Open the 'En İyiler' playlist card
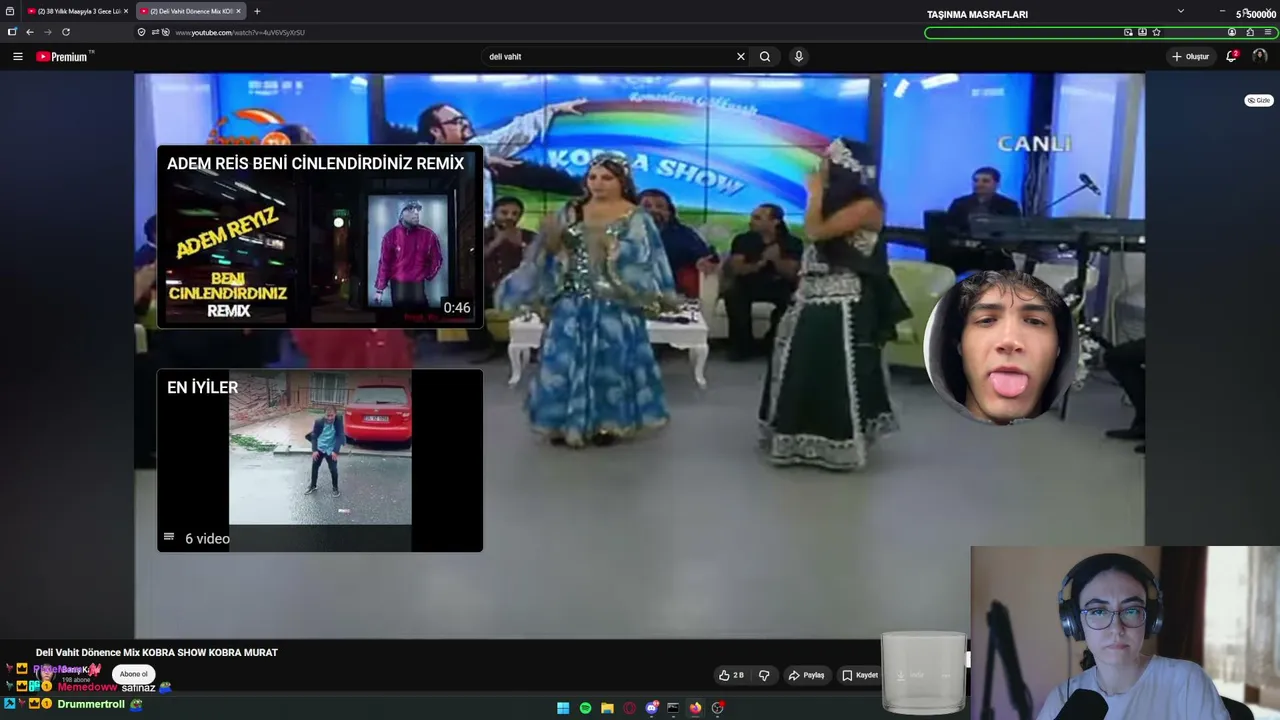 (x=320, y=460)
